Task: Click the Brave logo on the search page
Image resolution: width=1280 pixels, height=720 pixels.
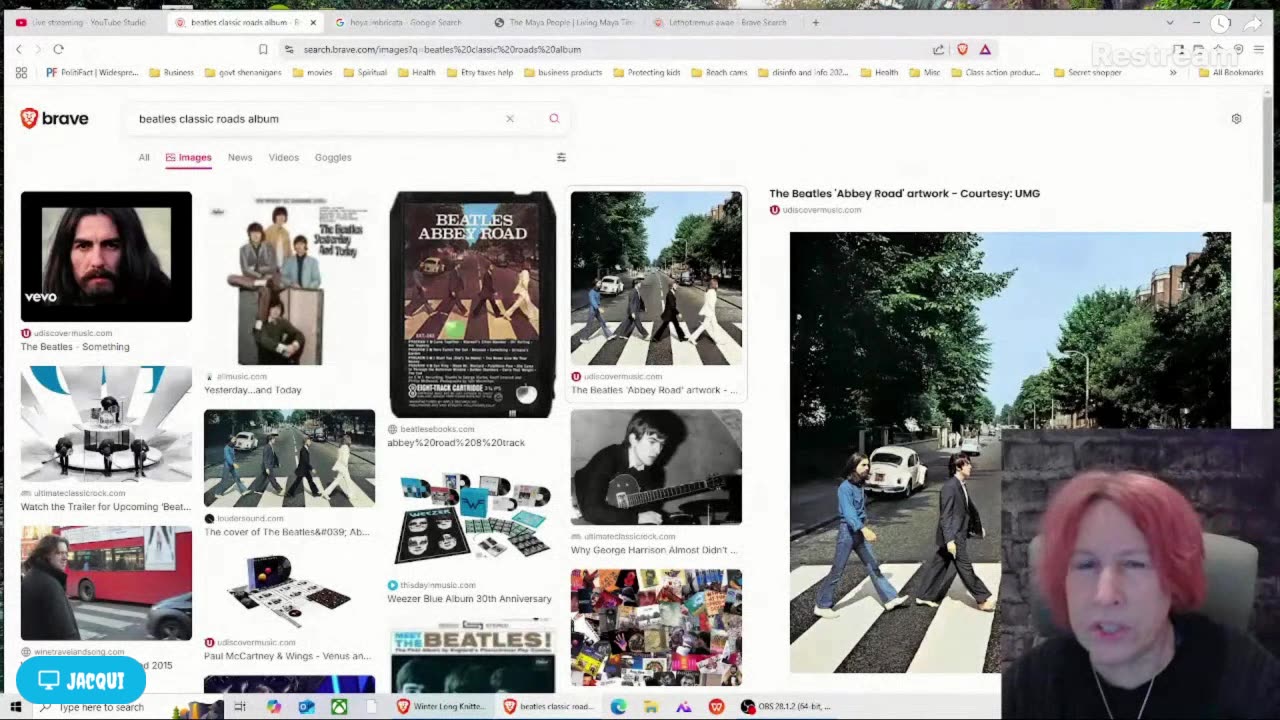Action: 54,118
